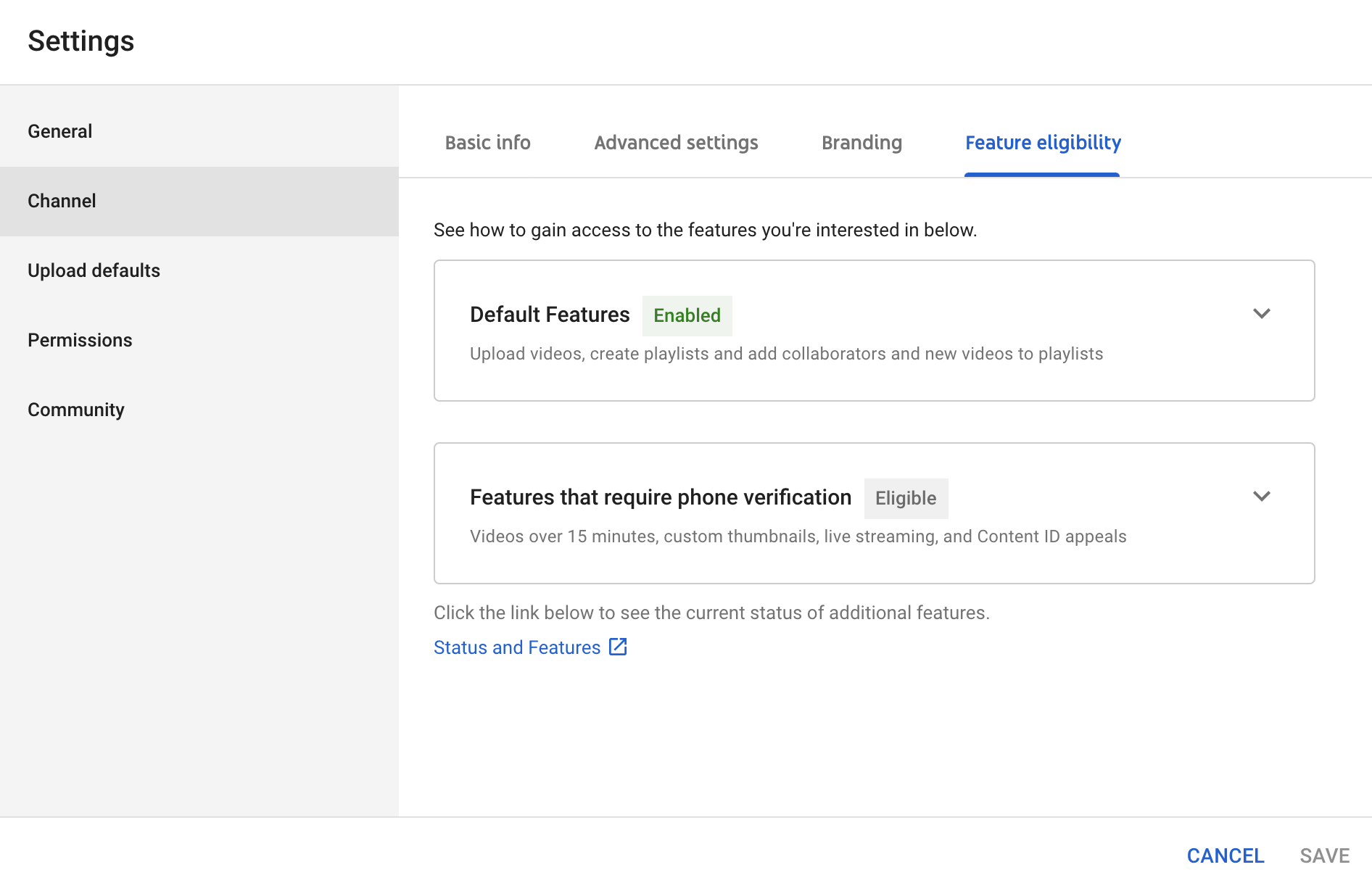Go to the Branding tab
The width and height of the screenshot is (1372, 883).
861,143
